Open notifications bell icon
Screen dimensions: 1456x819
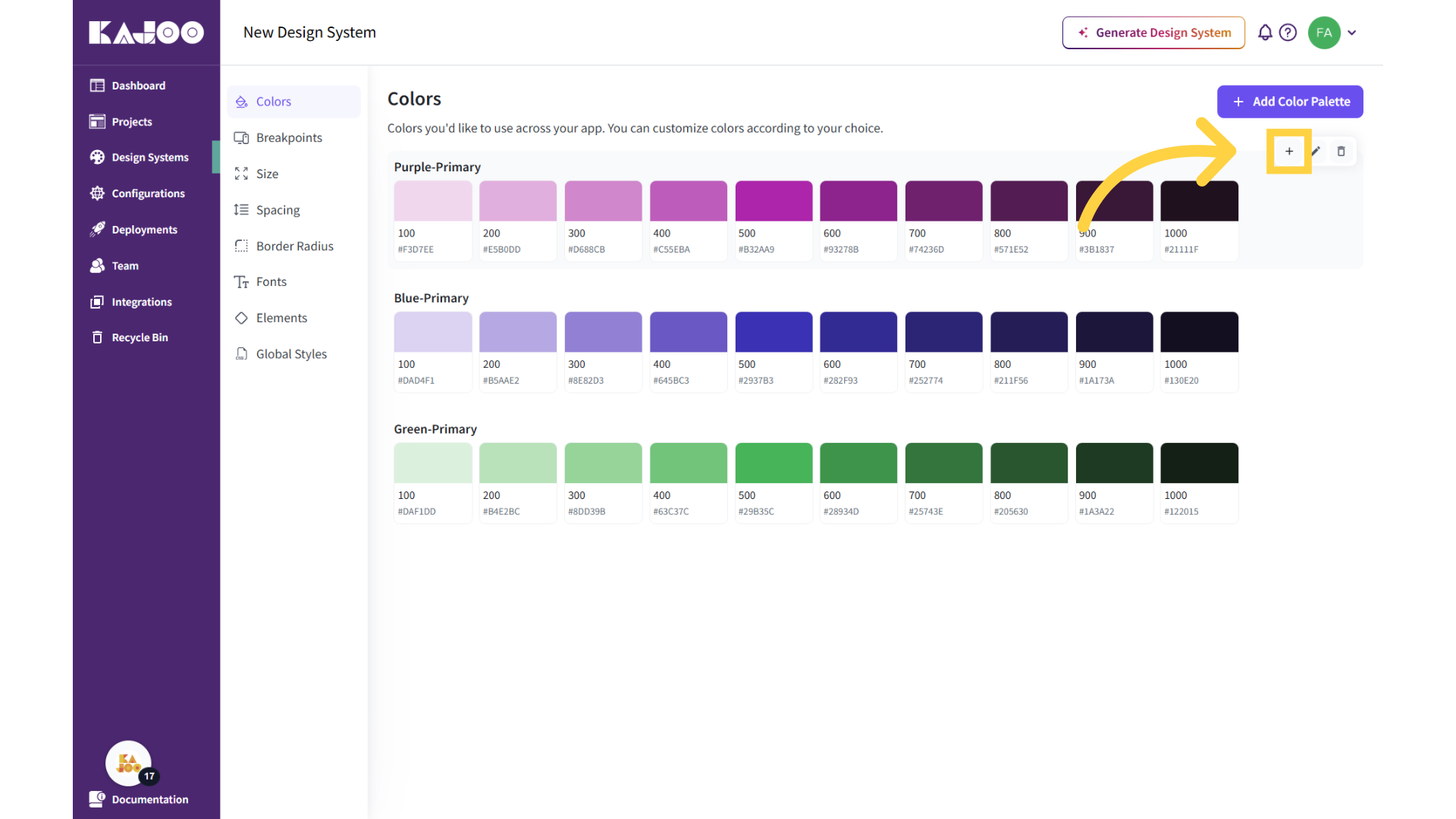tap(1265, 33)
